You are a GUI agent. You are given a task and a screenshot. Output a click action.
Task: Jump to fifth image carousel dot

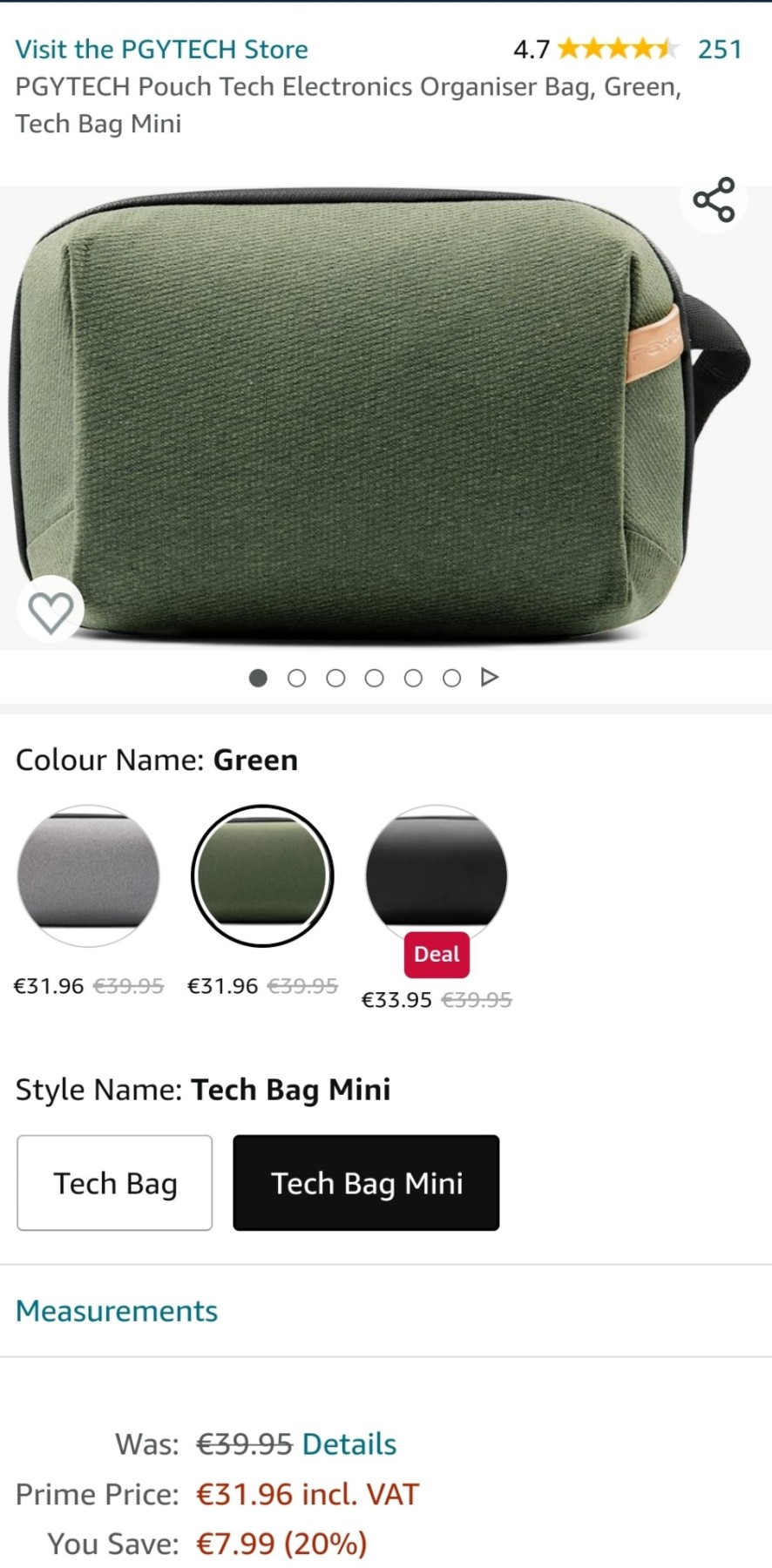[x=413, y=678]
